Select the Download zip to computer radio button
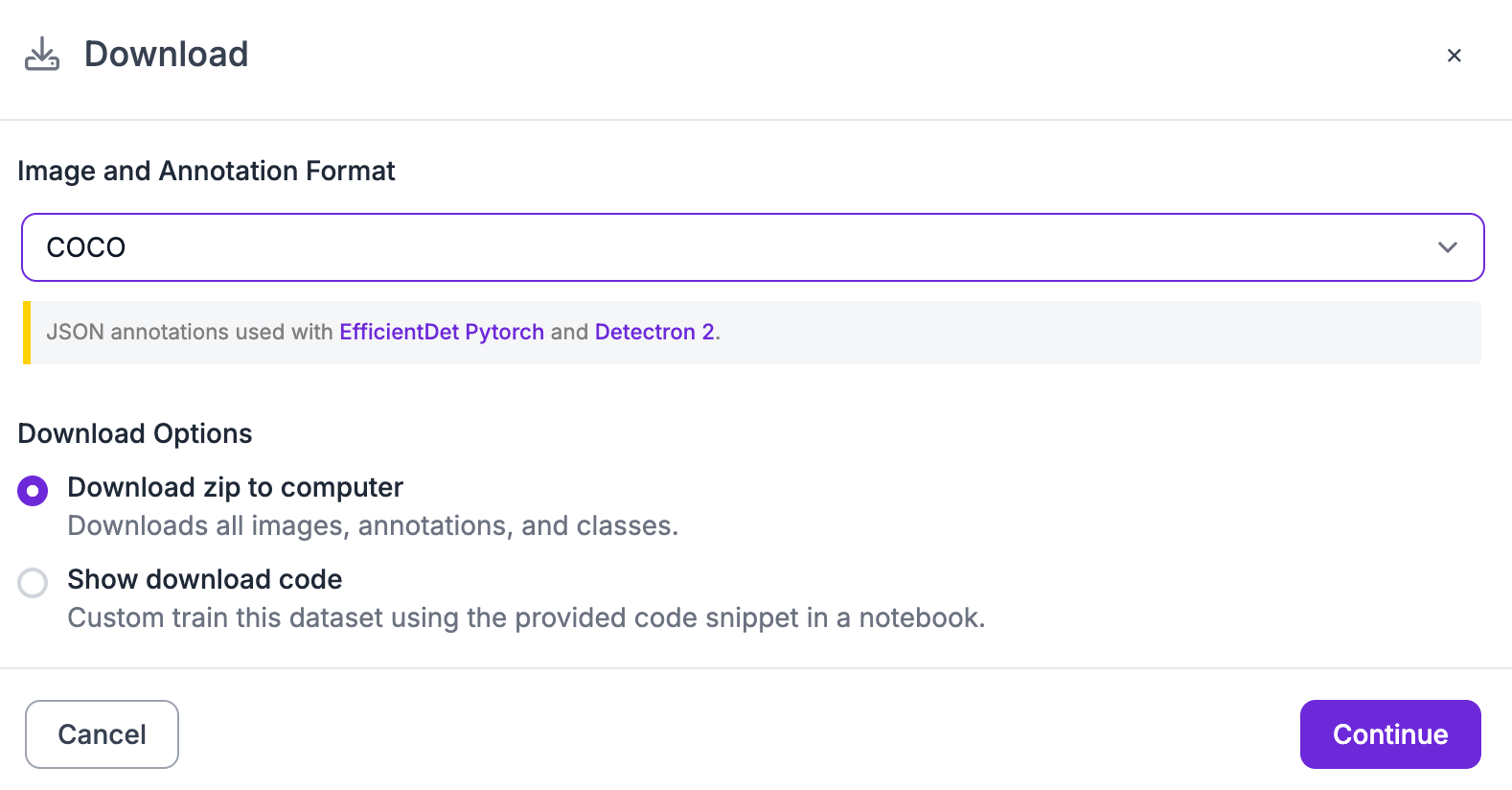This screenshot has width=1512, height=790. coord(33,491)
